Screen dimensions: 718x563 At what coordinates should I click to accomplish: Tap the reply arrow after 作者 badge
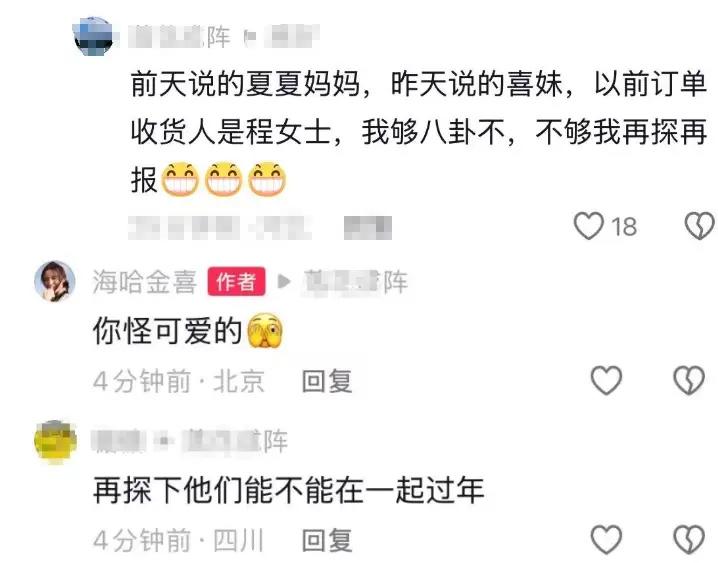[284, 281]
